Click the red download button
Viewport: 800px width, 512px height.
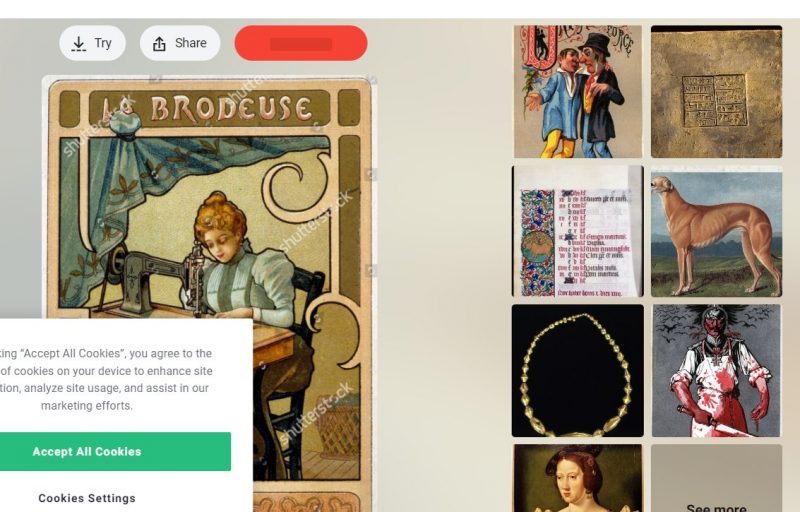301,43
